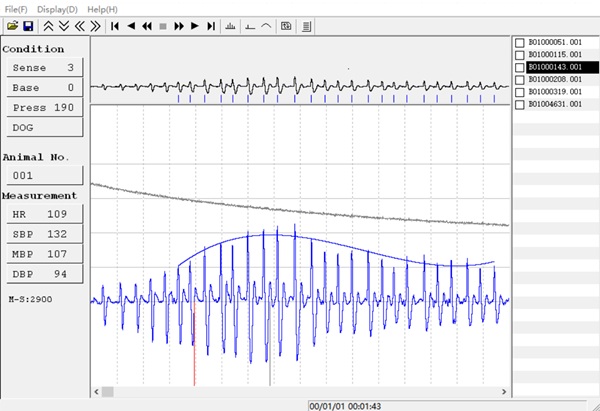Jump to the first record in the toolbar
The width and height of the screenshot is (600, 411).
pos(115,25)
